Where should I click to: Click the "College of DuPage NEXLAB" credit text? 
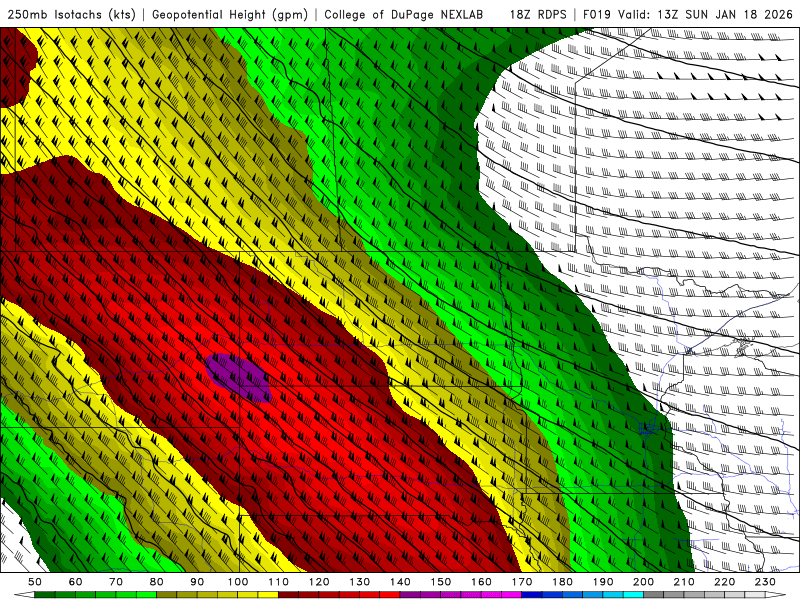[404, 14]
